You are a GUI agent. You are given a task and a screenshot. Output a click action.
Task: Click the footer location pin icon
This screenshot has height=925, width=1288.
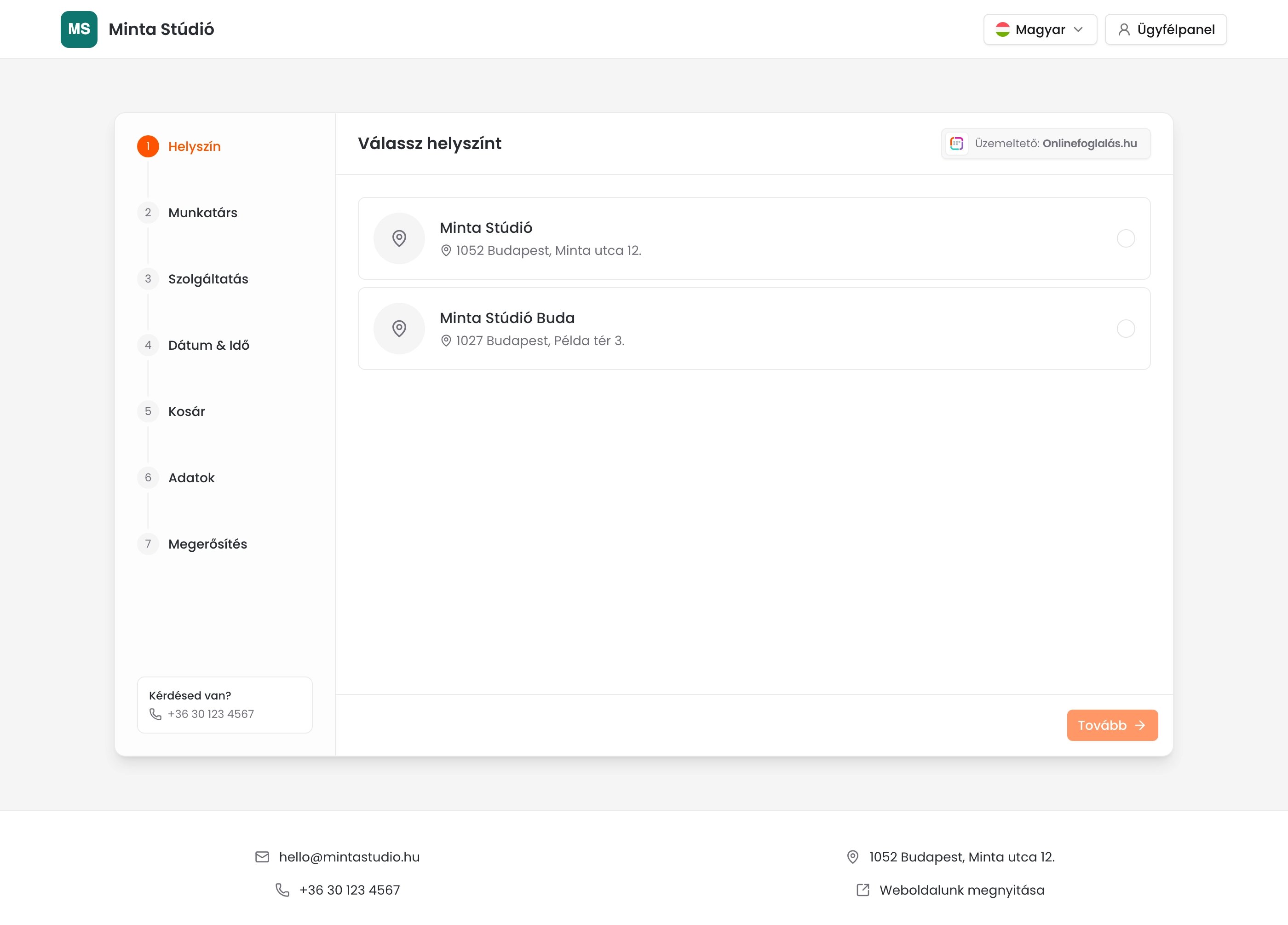(852, 857)
